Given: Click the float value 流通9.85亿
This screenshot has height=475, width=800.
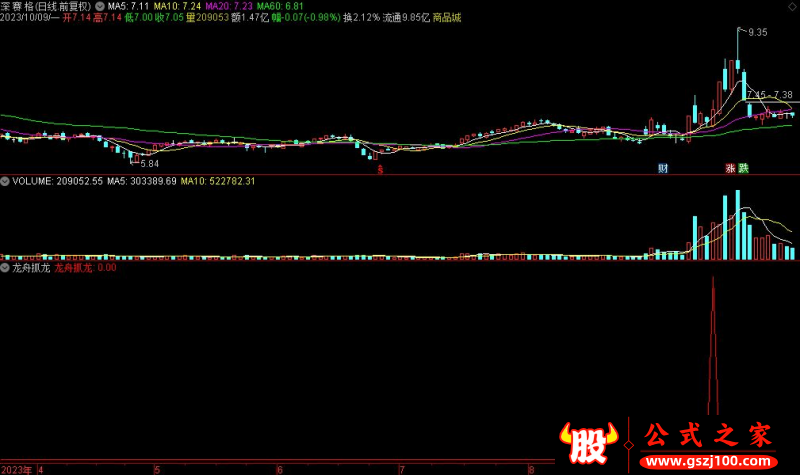Looking at the screenshot, I should (x=406, y=18).
